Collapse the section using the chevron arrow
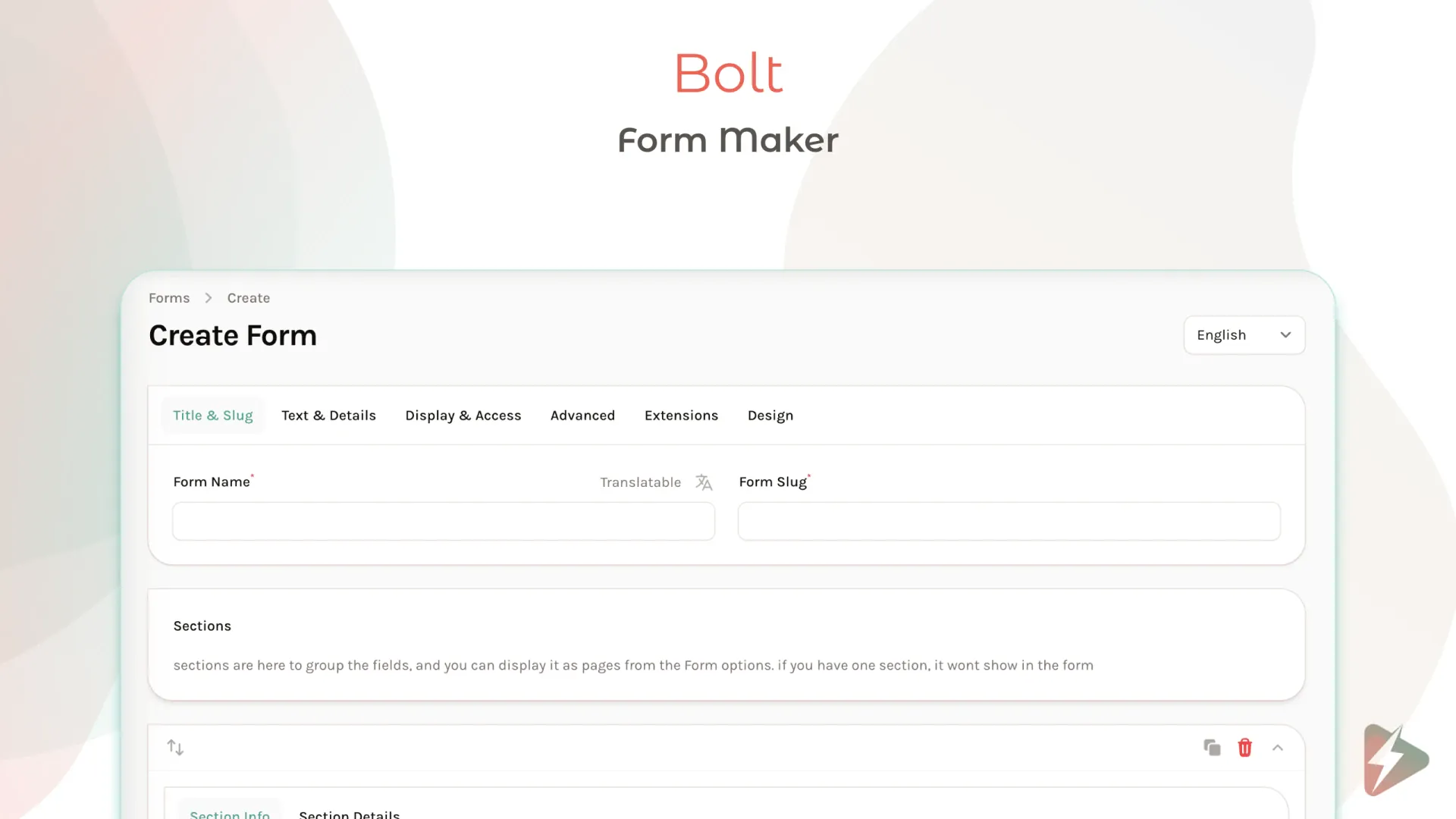 1279,747
